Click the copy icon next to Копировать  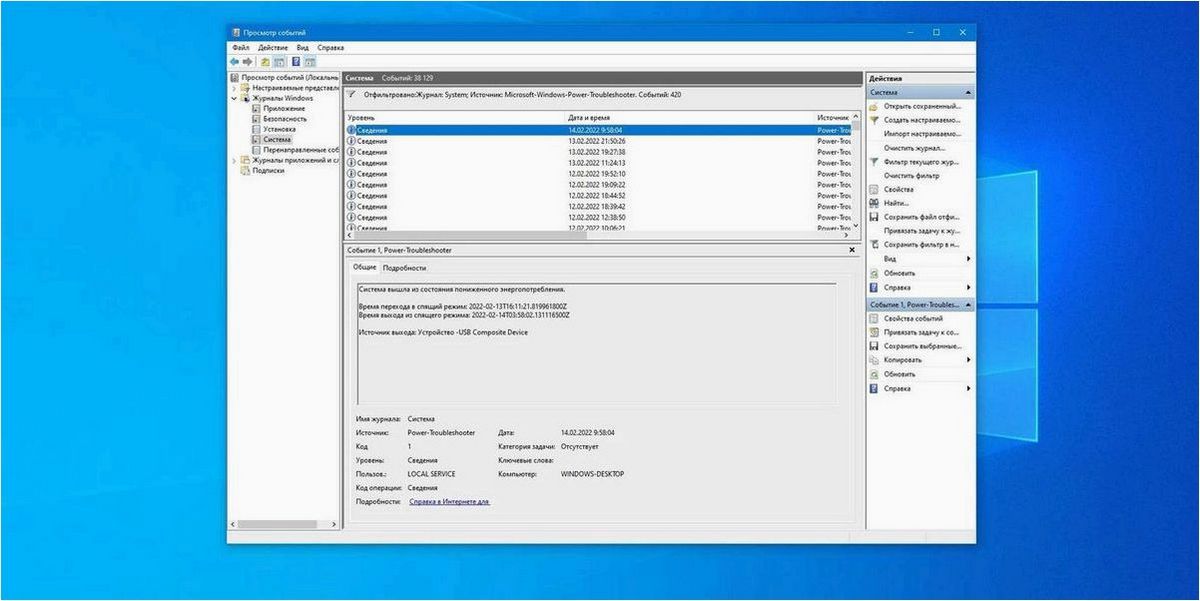pos(874,360)
